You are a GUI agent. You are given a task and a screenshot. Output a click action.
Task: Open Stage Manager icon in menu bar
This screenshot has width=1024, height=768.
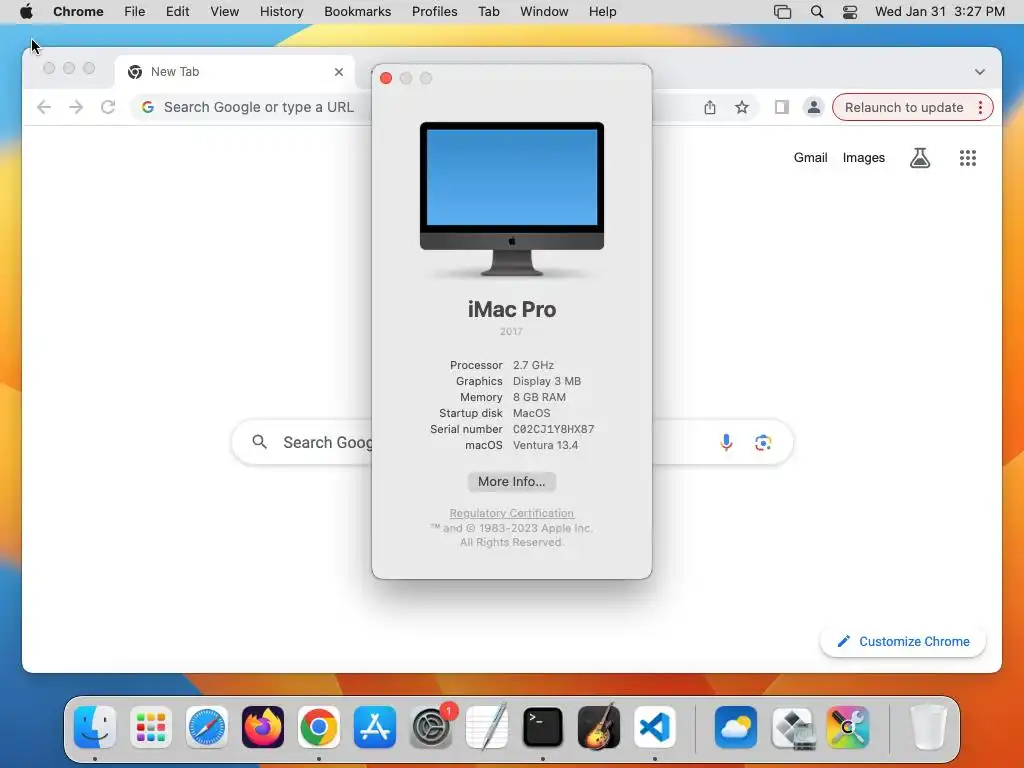point(782,12)
